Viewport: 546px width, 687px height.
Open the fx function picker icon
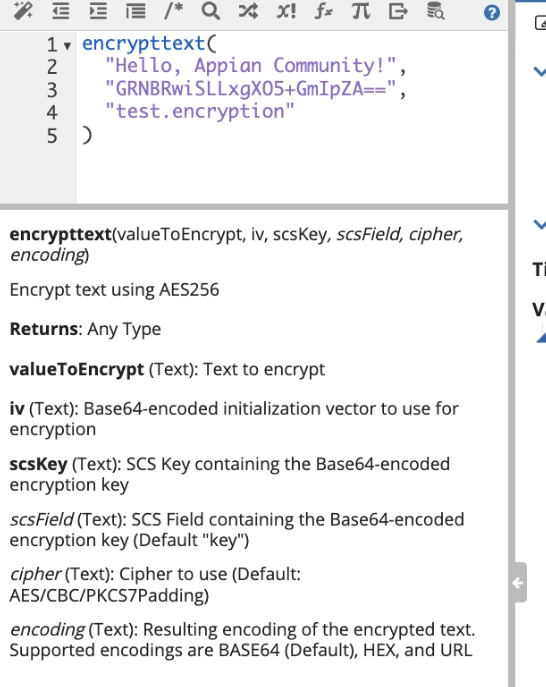323,11
